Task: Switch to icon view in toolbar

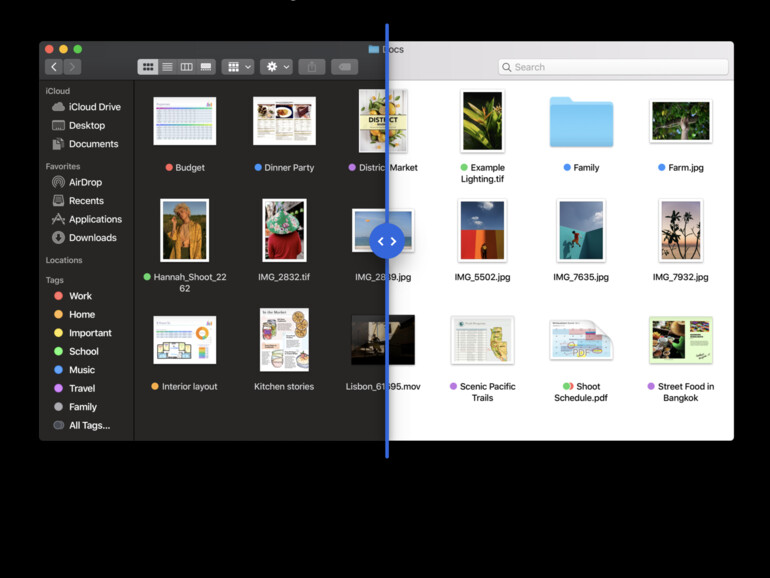Action: (148, 67)
